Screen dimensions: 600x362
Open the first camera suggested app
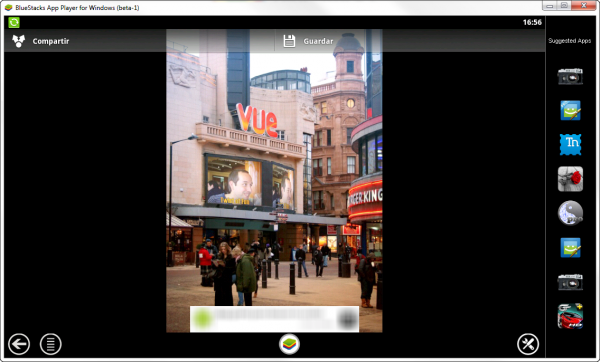coord(570,76)
